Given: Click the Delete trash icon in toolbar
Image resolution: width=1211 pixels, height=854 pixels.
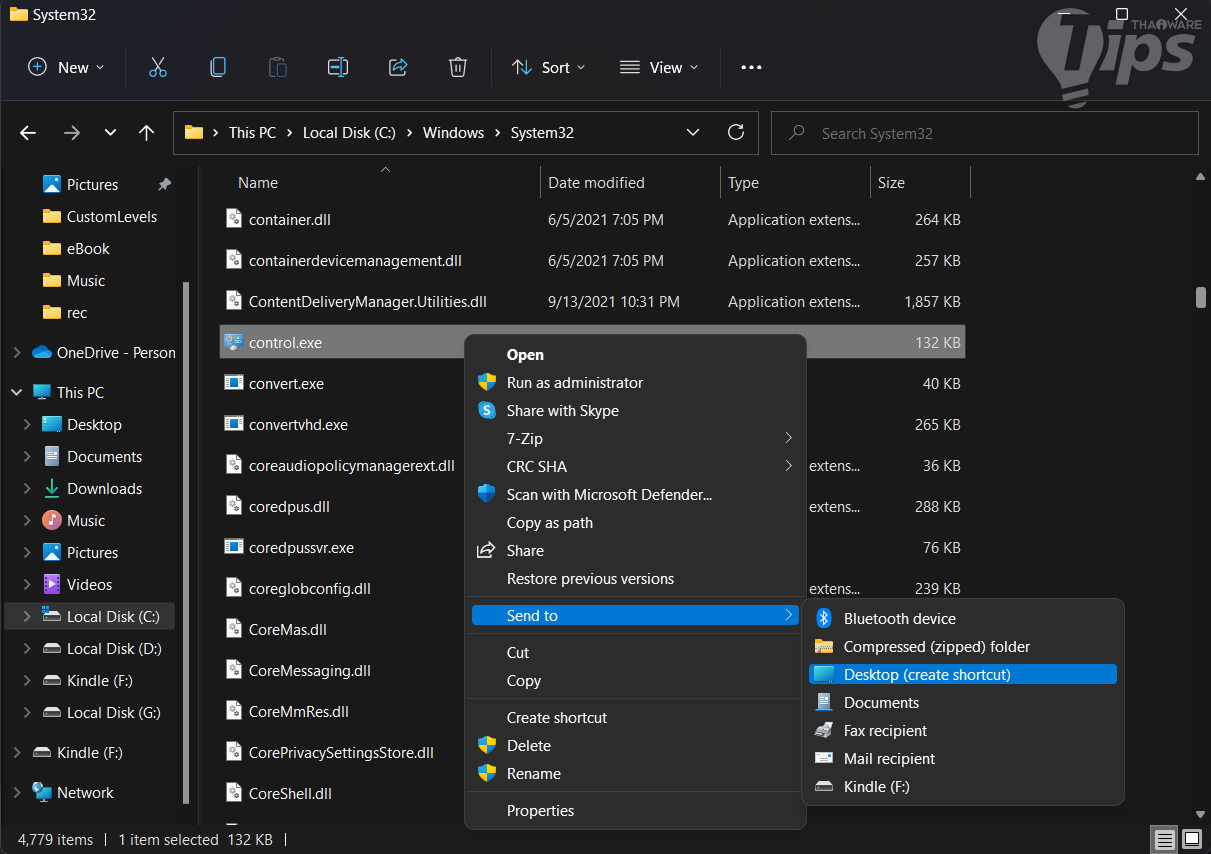Looking at the screenshot, I should [x=457, y=67].
